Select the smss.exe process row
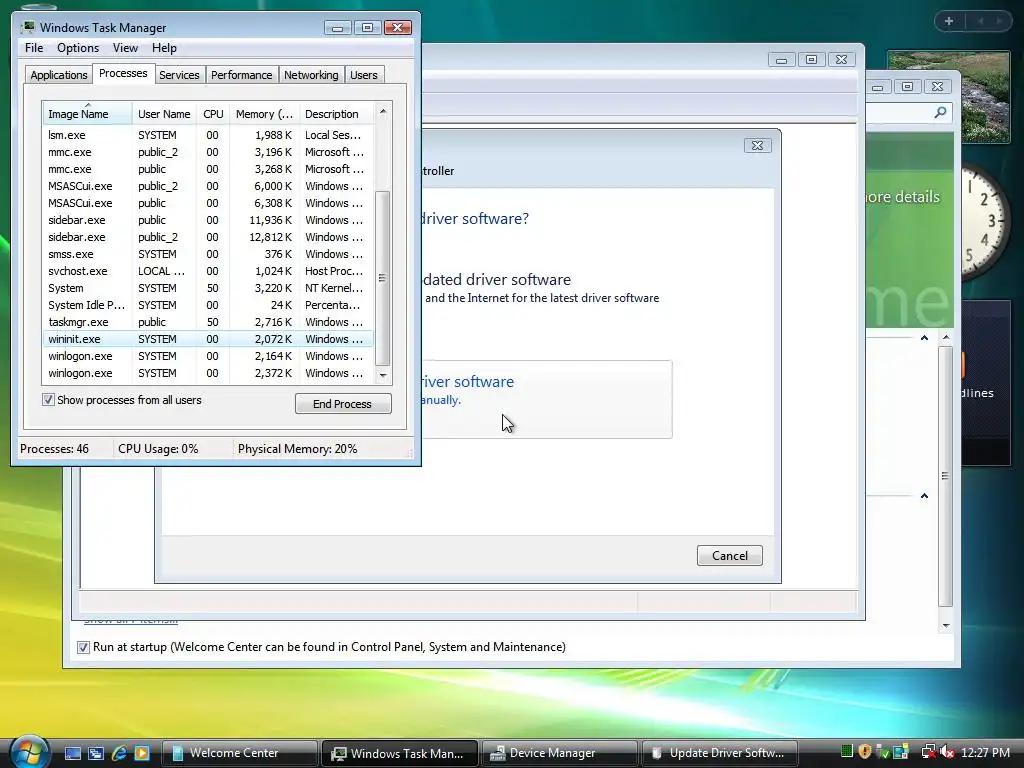This screenshot has height=768, width=1024. point(208,254)
